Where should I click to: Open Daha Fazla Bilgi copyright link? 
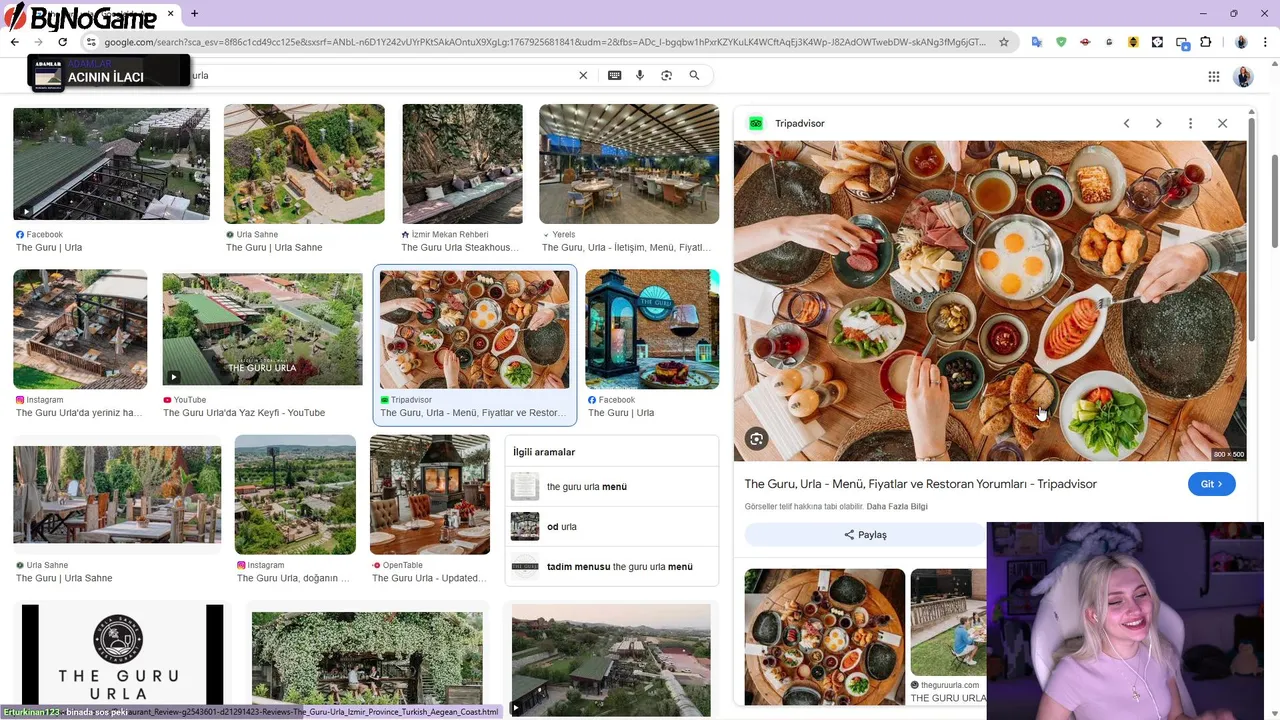[897, 507]
